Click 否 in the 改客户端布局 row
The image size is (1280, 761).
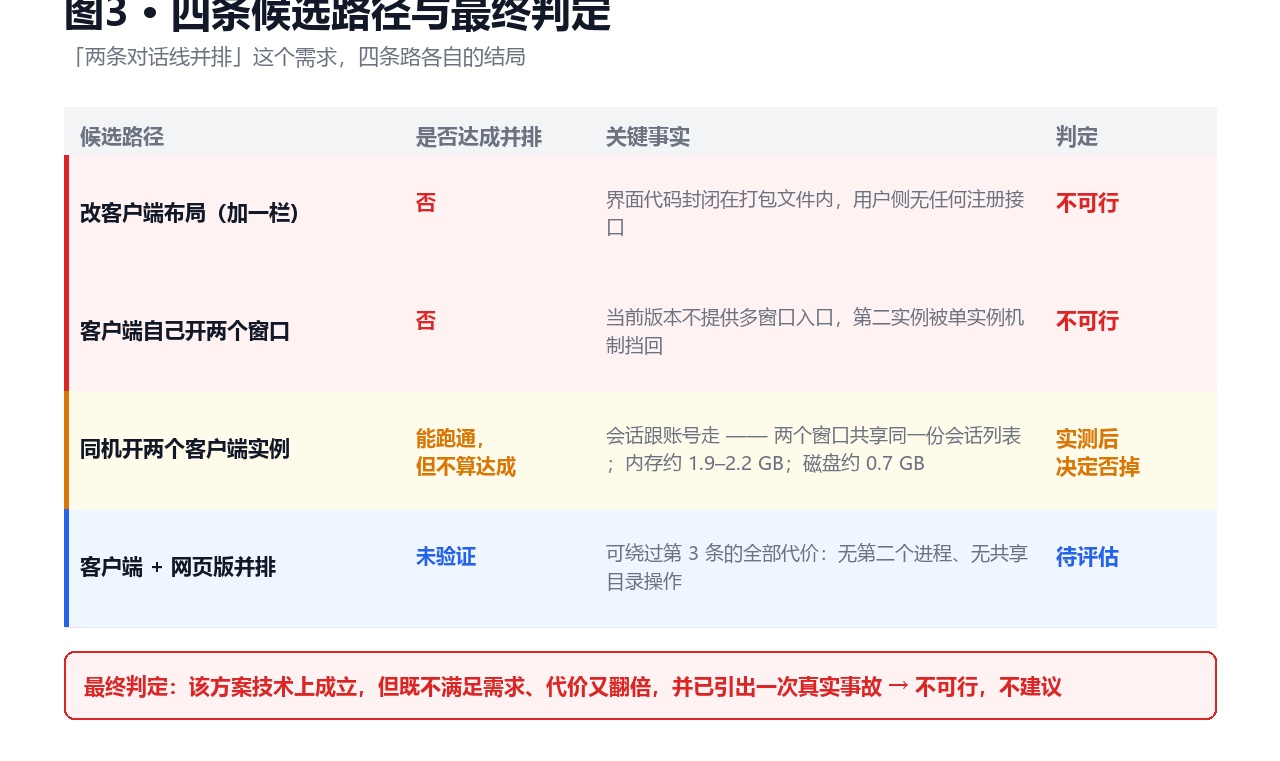(426, 203)
